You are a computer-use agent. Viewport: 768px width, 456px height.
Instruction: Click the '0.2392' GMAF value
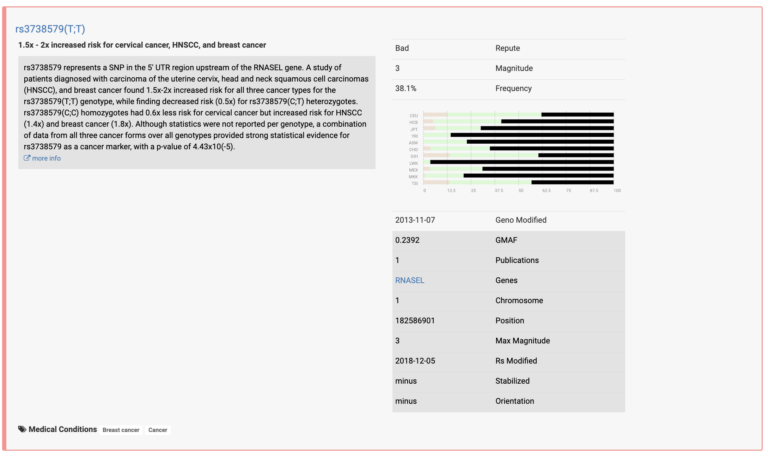click(x=407, y=240)
